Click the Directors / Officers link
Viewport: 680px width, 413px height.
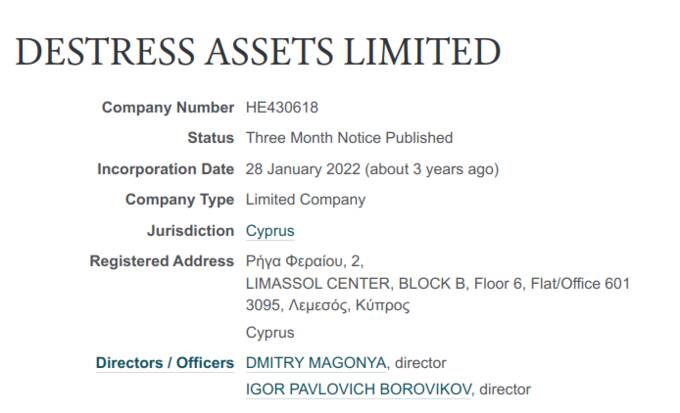click(x=165, y=363)
